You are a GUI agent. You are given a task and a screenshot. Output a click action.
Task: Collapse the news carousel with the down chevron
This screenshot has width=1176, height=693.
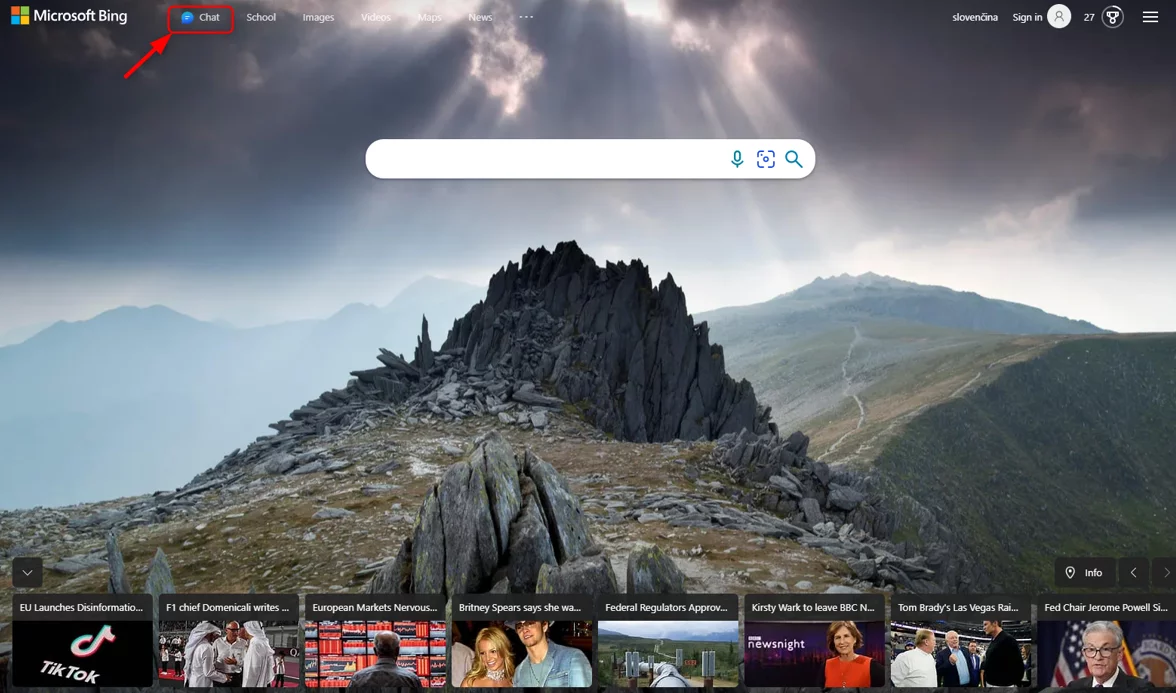tap(27, 572)
